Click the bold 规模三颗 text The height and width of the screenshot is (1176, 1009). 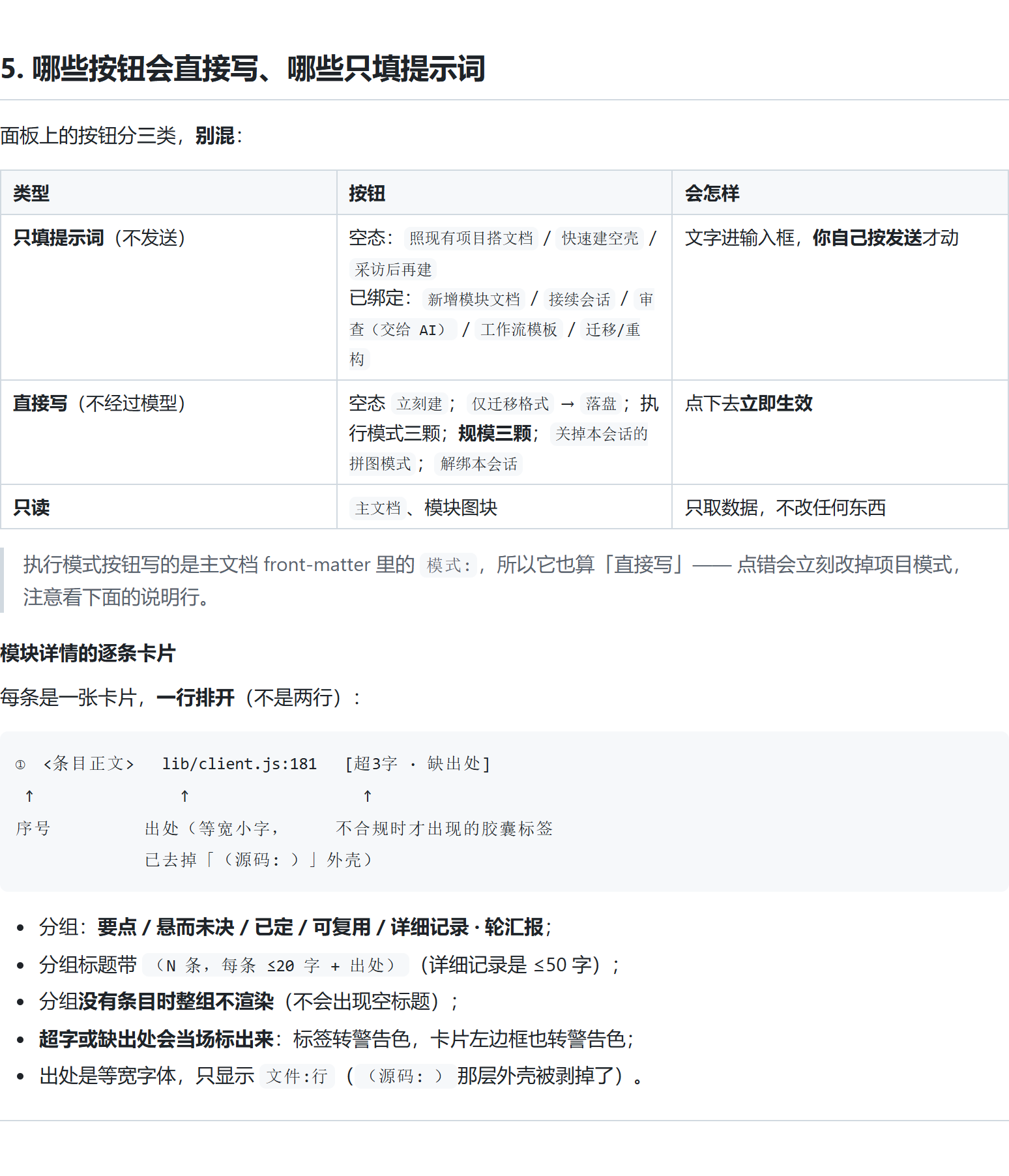(x=495, y=434)
